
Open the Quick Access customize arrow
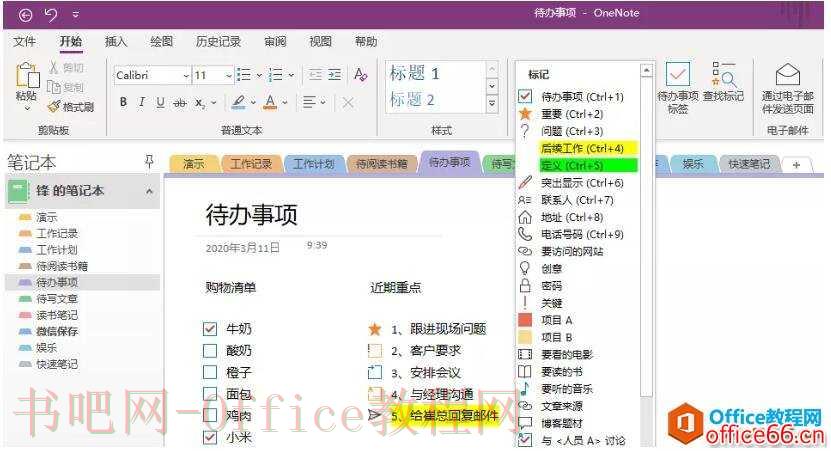(76, 15)
